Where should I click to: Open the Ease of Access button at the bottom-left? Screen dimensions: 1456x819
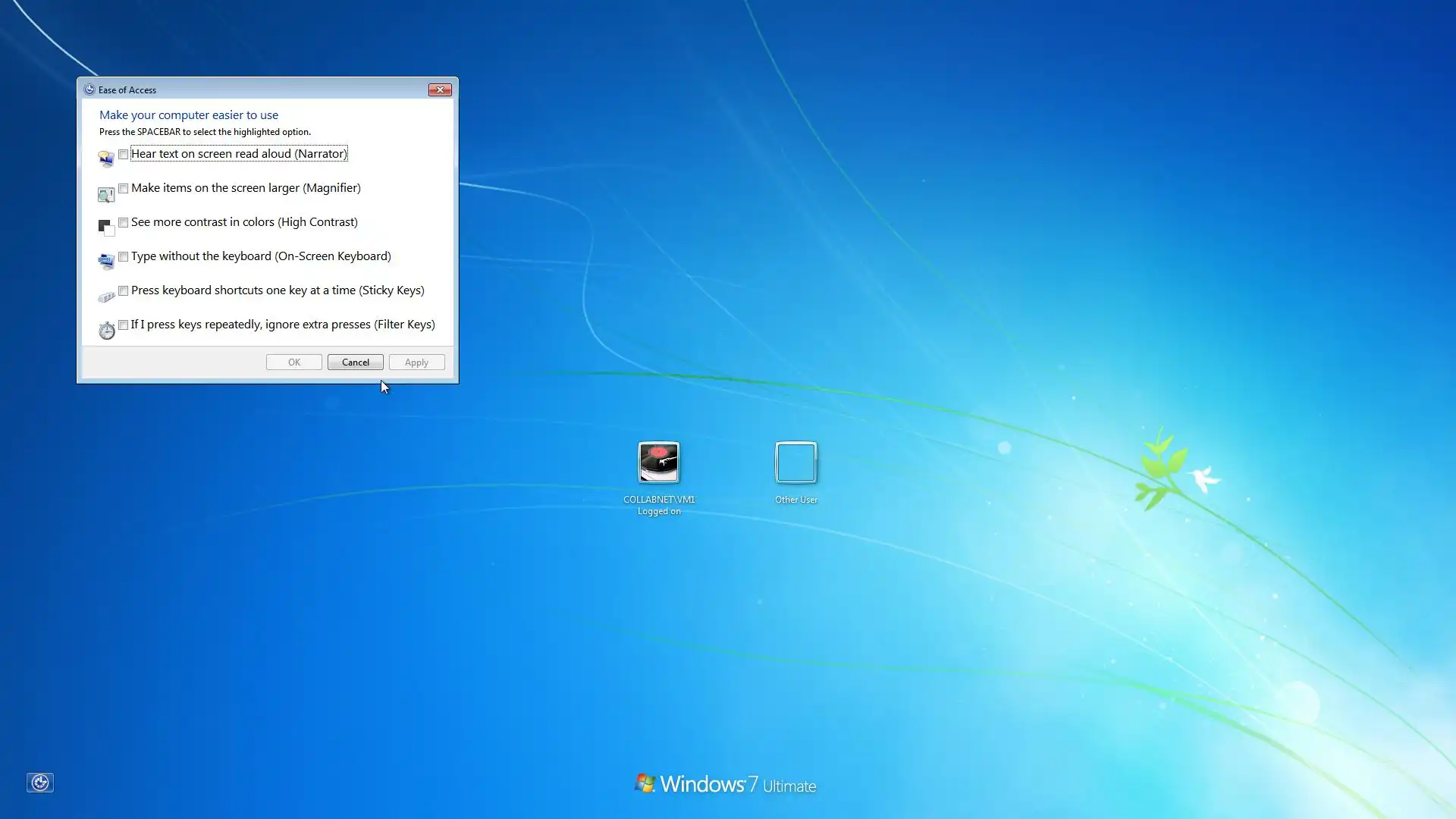pyautogui.click(x=40, y=782)
